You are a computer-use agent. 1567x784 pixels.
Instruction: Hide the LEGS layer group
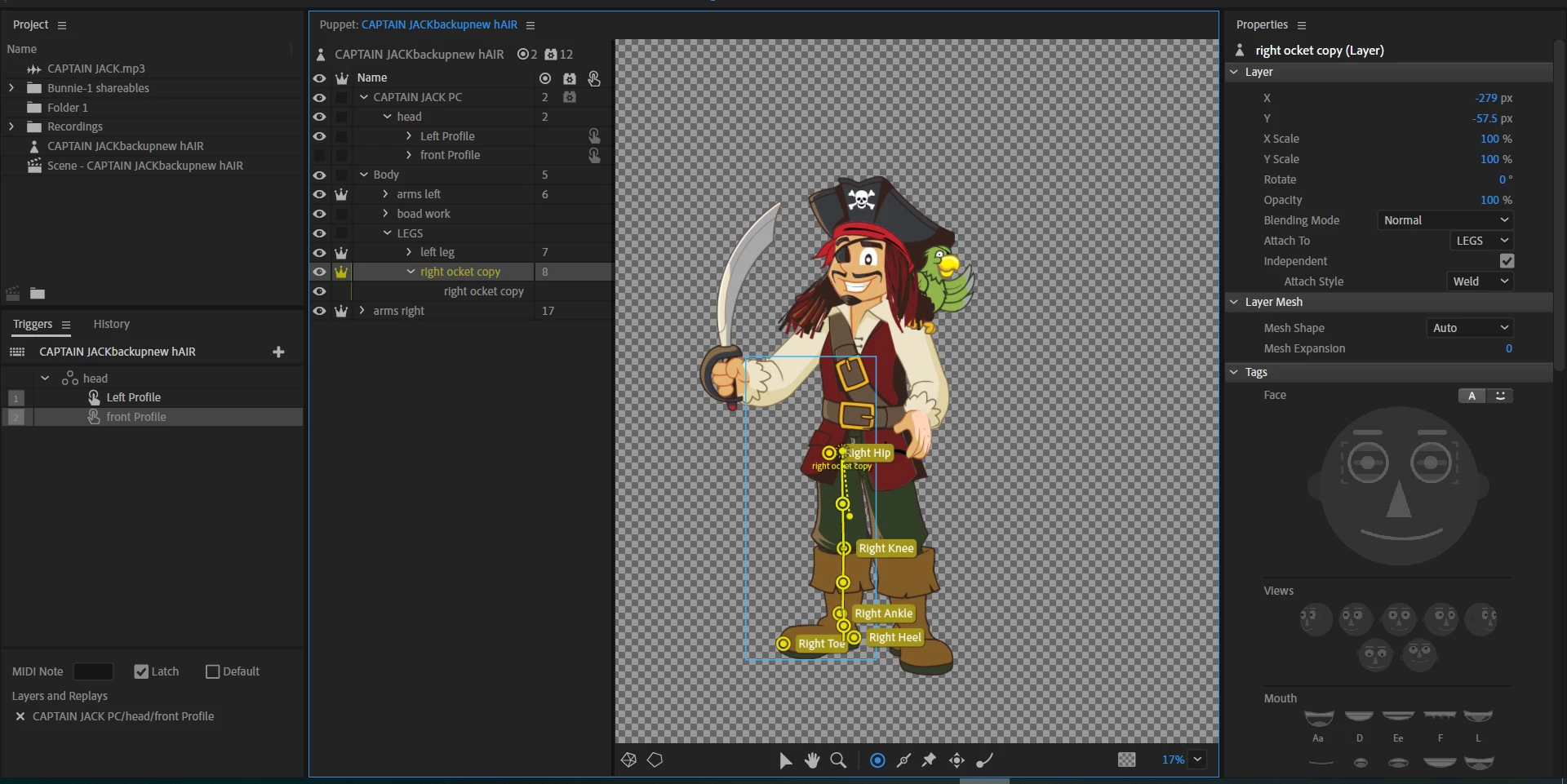click(319, 233)
